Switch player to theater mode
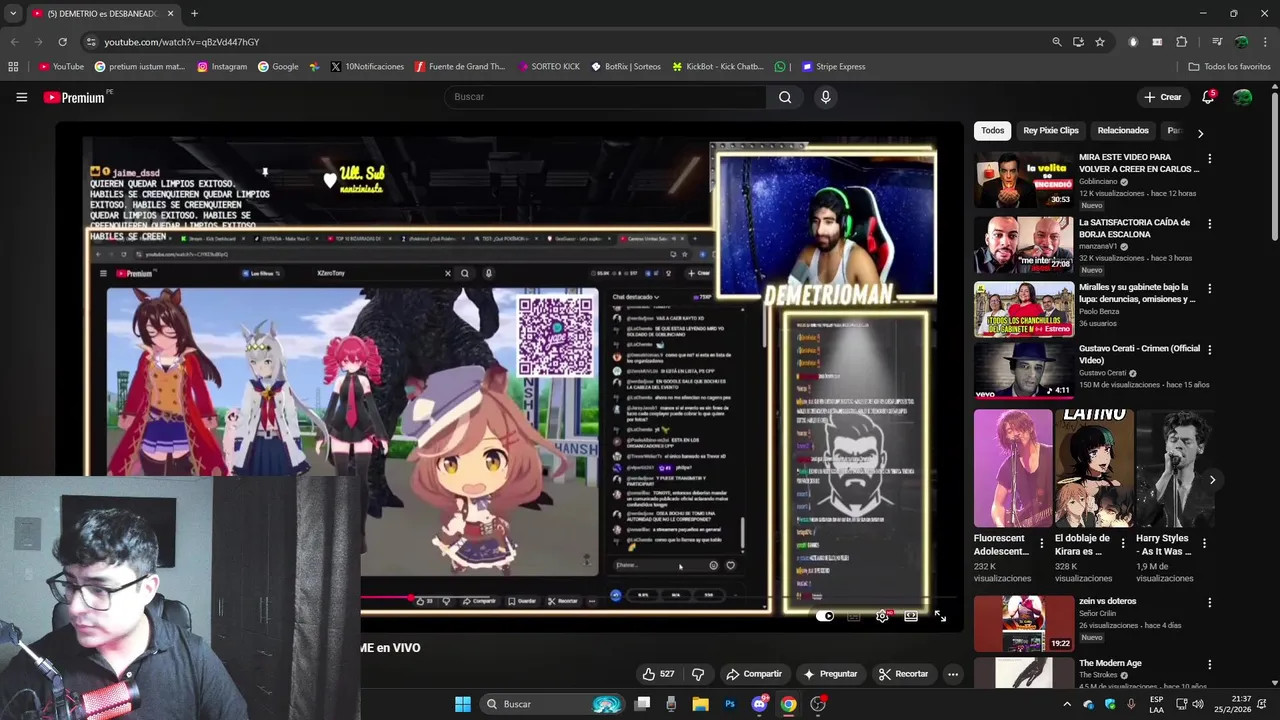The image size is (1280, 720). [911, 616]
